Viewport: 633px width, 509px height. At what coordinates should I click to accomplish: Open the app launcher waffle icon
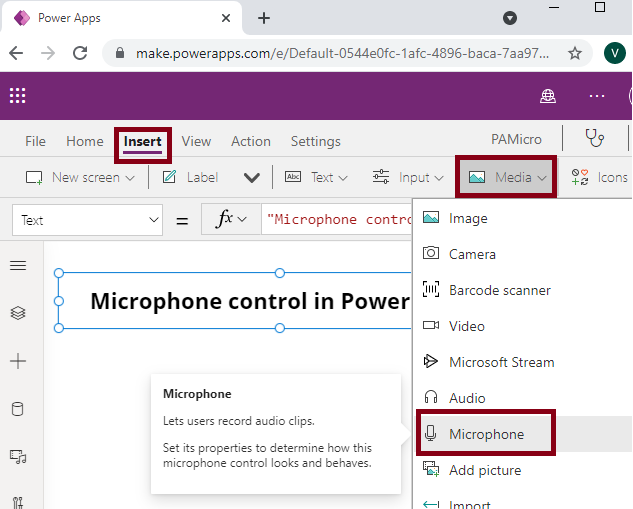pyautogui.click(x=17, y=96)
